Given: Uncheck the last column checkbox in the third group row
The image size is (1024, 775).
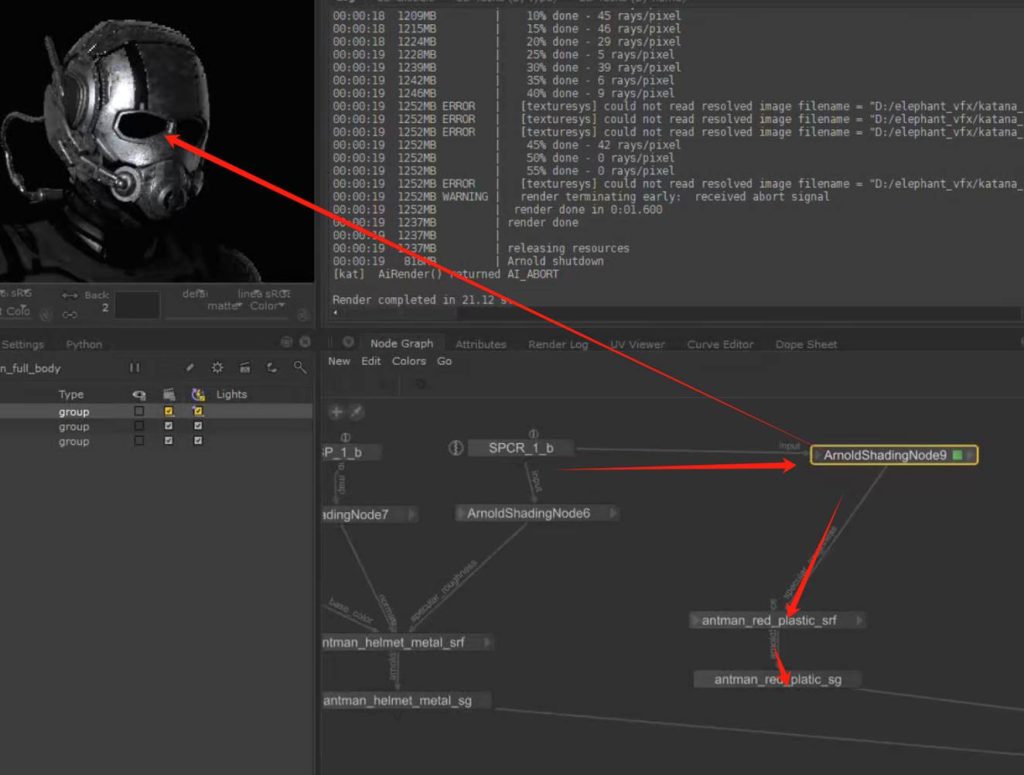Looking at the screenshot, I should (198, 441).
